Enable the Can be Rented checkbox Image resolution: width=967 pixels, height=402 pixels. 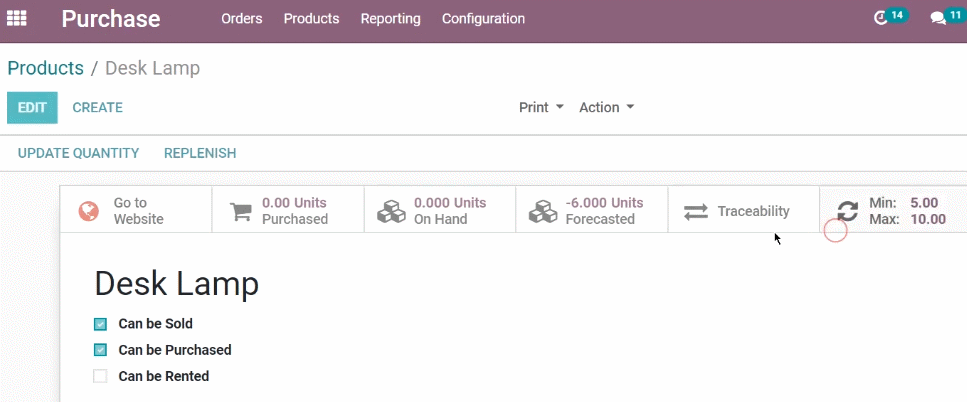[101, 376]
